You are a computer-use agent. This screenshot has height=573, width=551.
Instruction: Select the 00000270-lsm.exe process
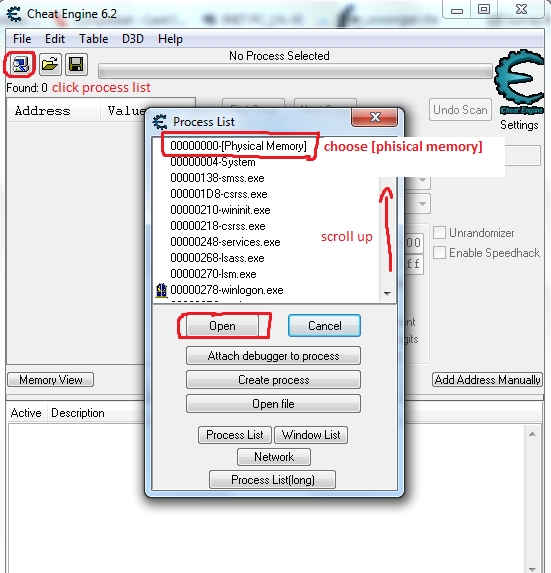pyautogui.click(x=213, y=274)
